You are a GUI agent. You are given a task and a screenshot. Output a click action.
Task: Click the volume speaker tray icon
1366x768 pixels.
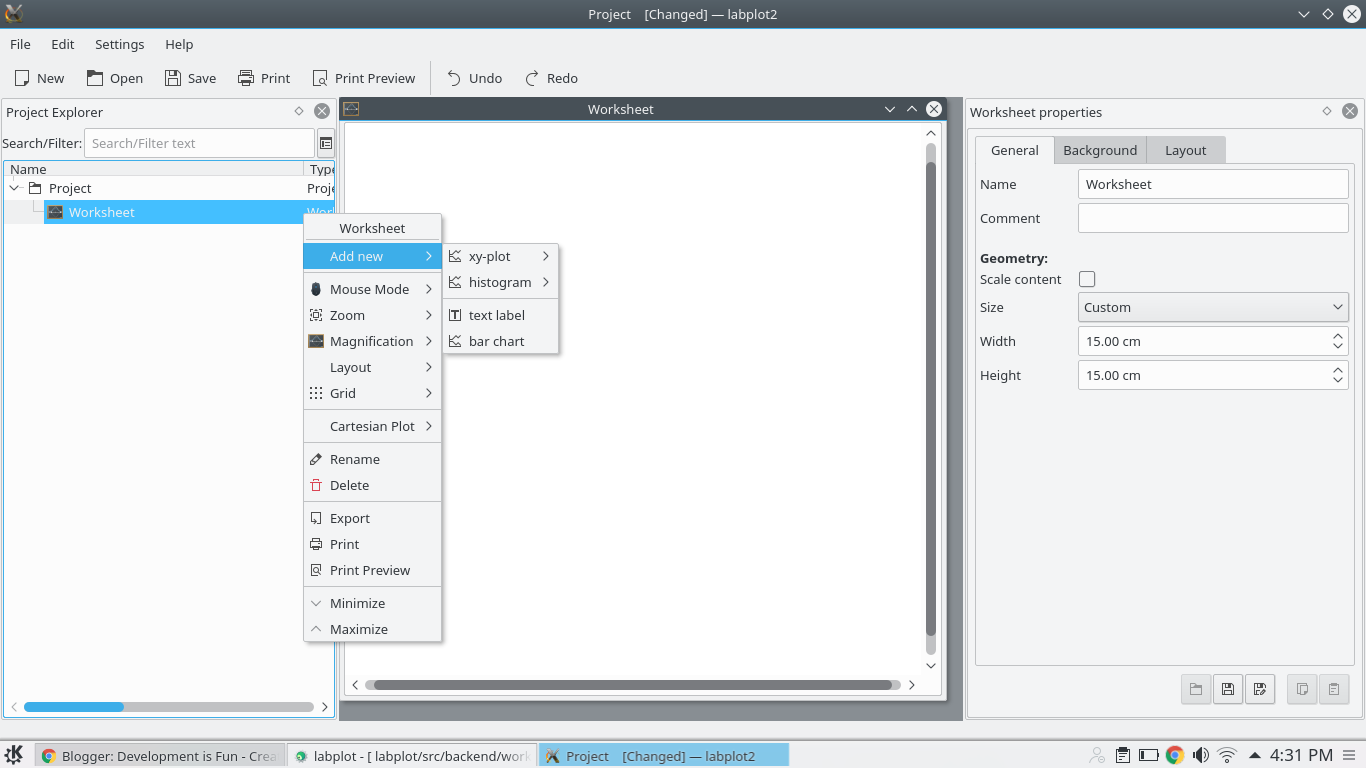(x=1201, y=755)
